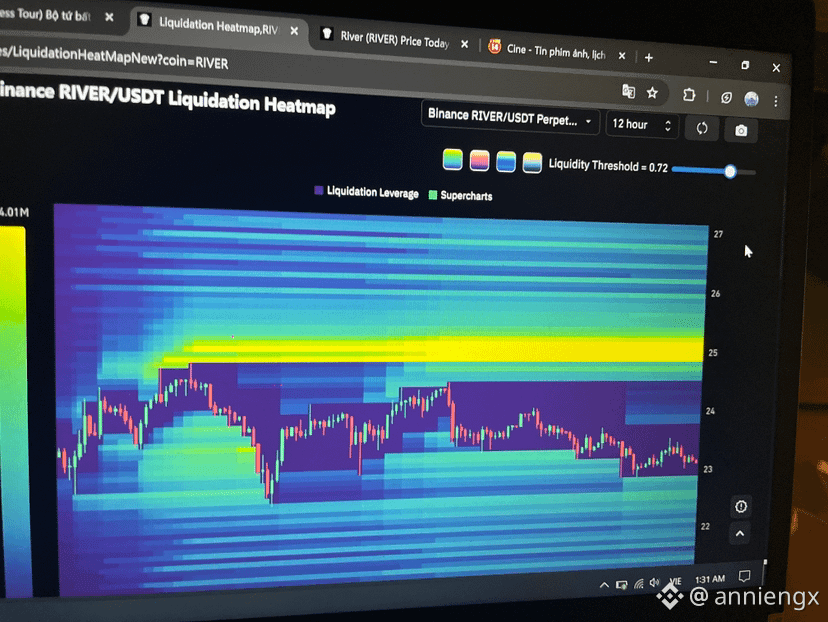Screen dimensions: 828x622
Task: Select the pink-orange heatmap color scheme
Action: 479,161
